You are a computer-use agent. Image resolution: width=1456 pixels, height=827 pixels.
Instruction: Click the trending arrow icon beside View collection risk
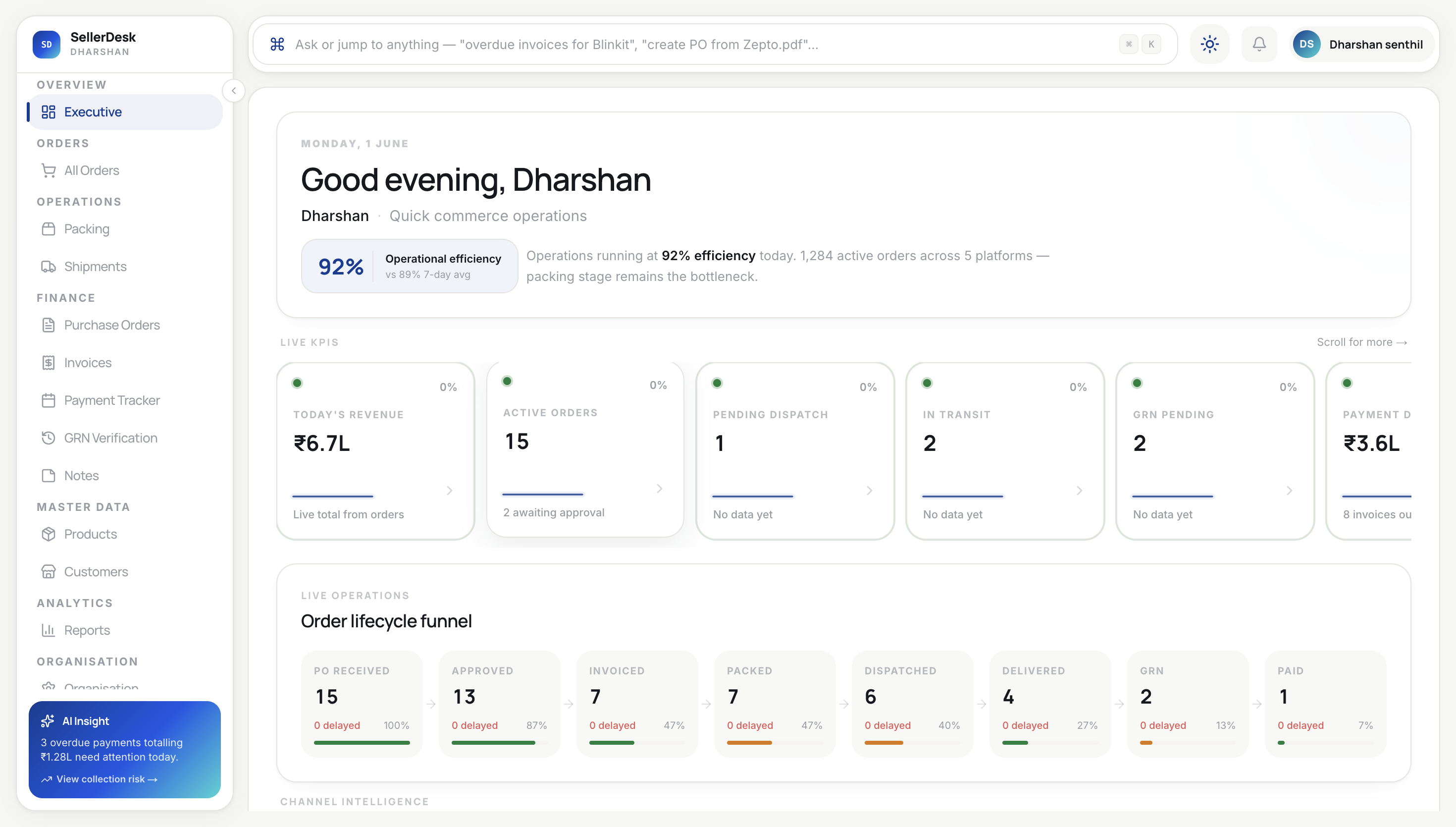coord(47,779)
